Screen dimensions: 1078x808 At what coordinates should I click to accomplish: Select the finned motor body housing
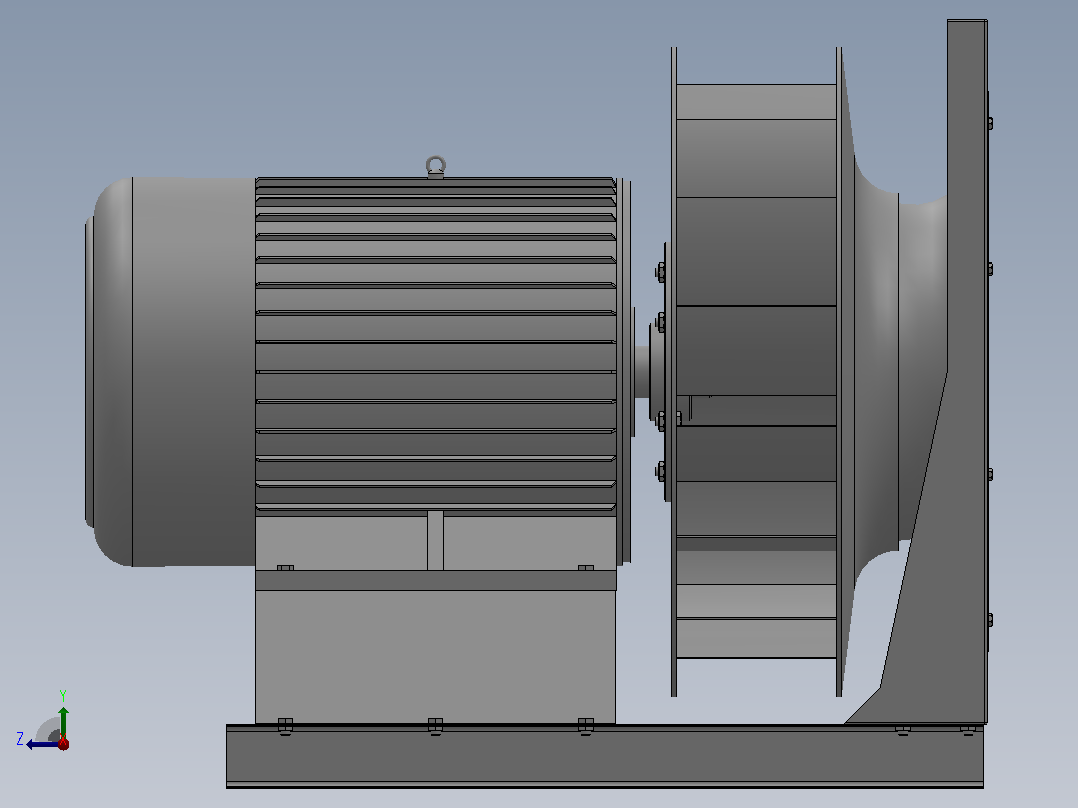click(x=436, y=346)
